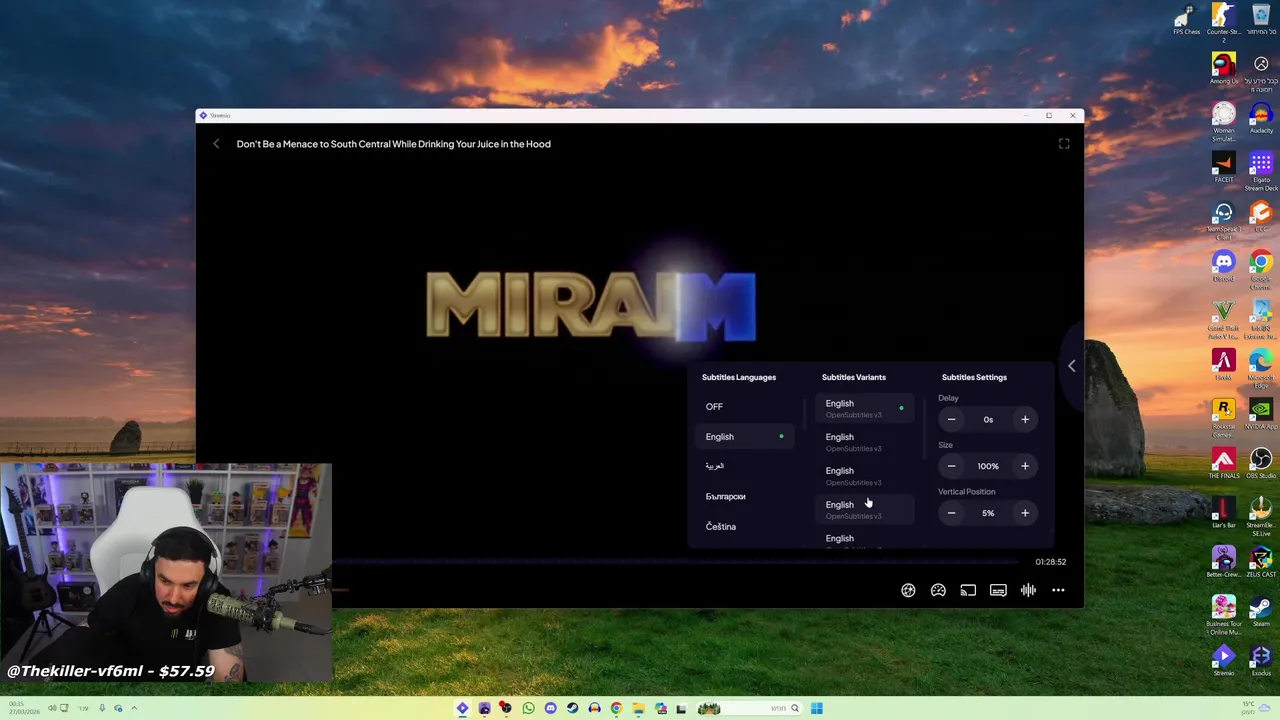Click the Windows Start button on taskbar

pos(817,709)
